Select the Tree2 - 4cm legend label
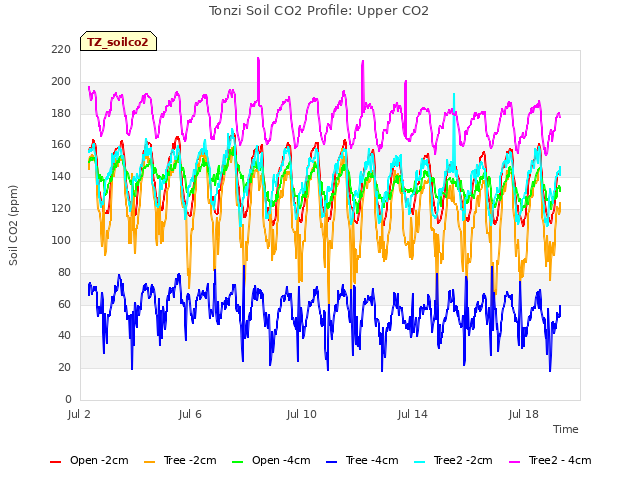This screenshot has width=640, height=480. [x=560, y=460]
